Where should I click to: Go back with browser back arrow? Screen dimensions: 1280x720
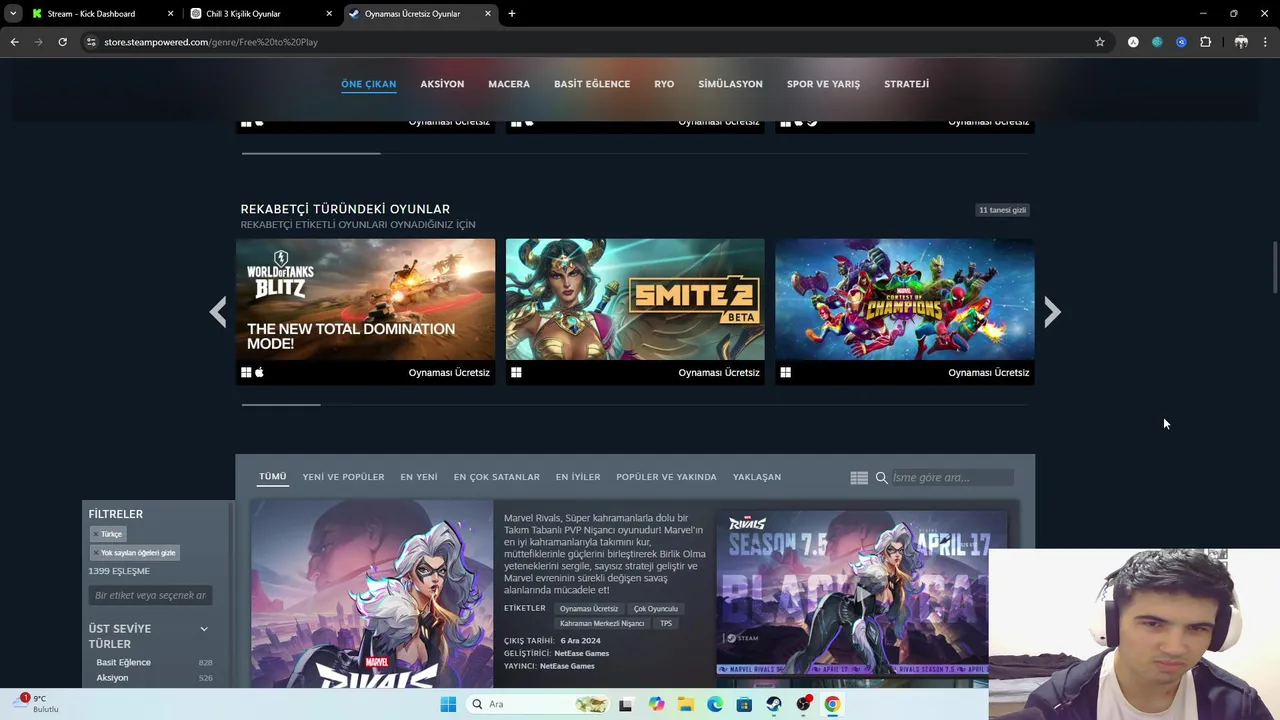click(x=14, y=42)
